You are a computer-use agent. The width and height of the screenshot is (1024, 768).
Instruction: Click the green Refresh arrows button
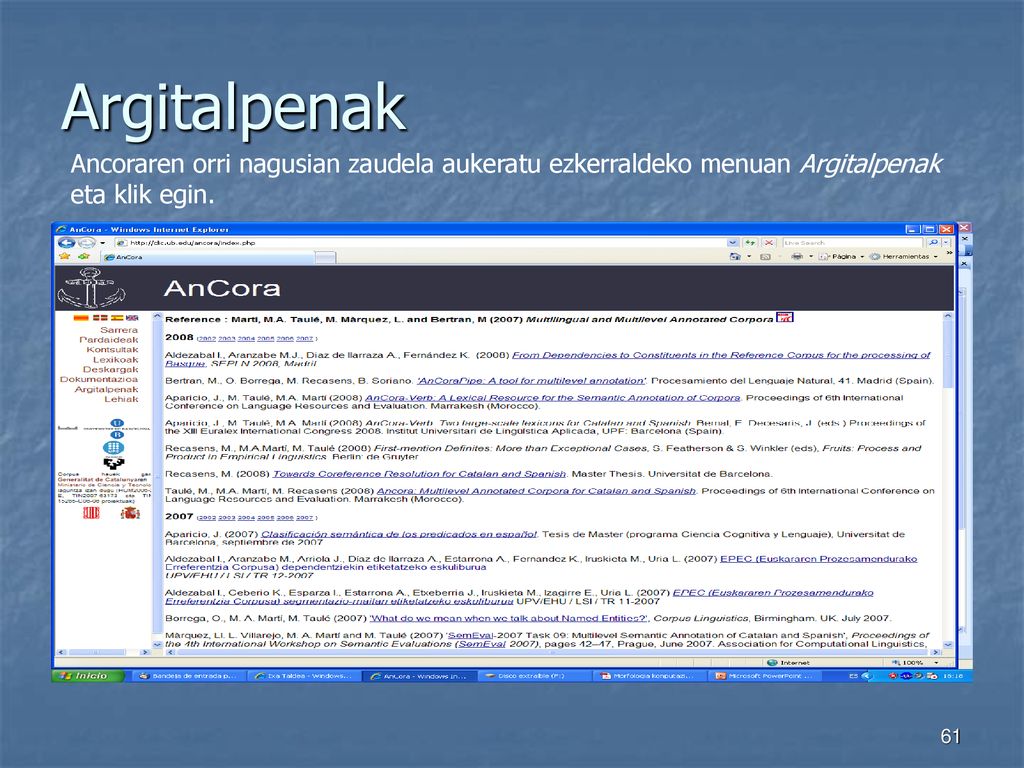tap(750, 242)
